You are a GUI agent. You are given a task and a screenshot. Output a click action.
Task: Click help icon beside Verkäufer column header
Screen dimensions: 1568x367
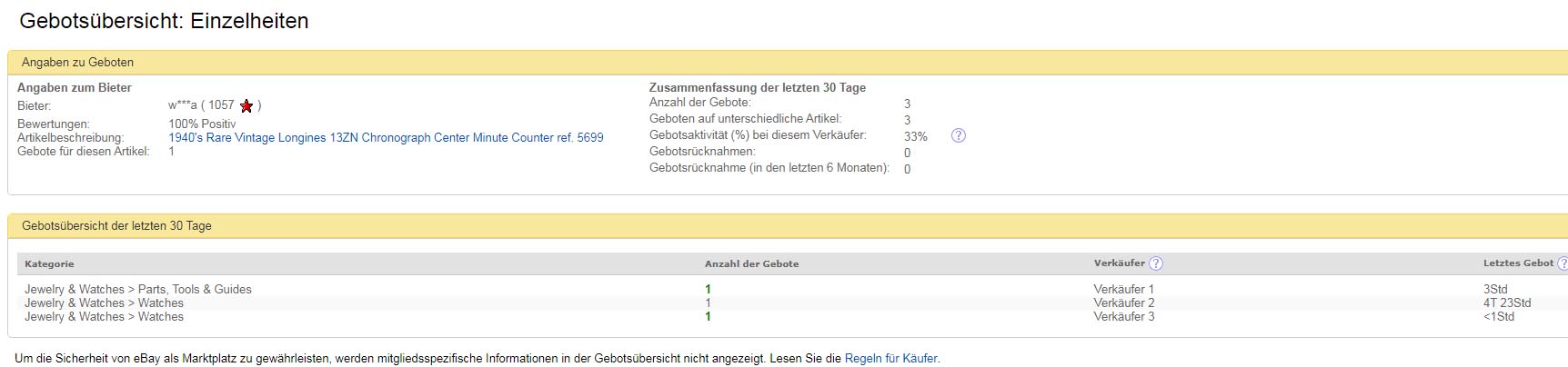pyautogui.click(x=1156, y=263)
